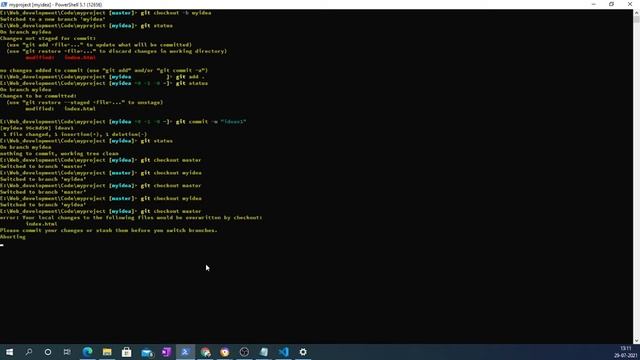Click the 'error: Your local changes' line
Screen dimensions: 640x360
click(x=131, y=218)
